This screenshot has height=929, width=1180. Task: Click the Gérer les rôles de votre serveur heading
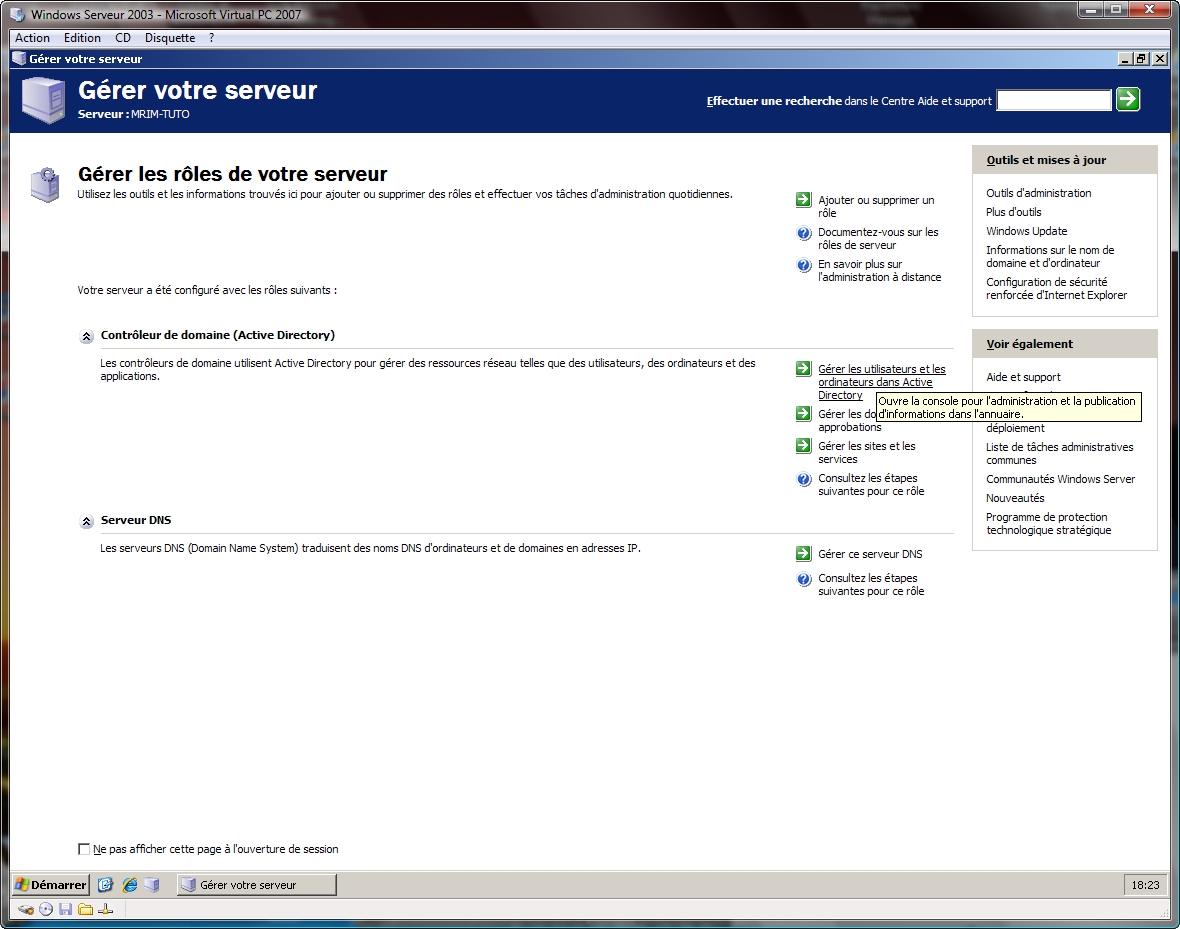coord(233,174)
